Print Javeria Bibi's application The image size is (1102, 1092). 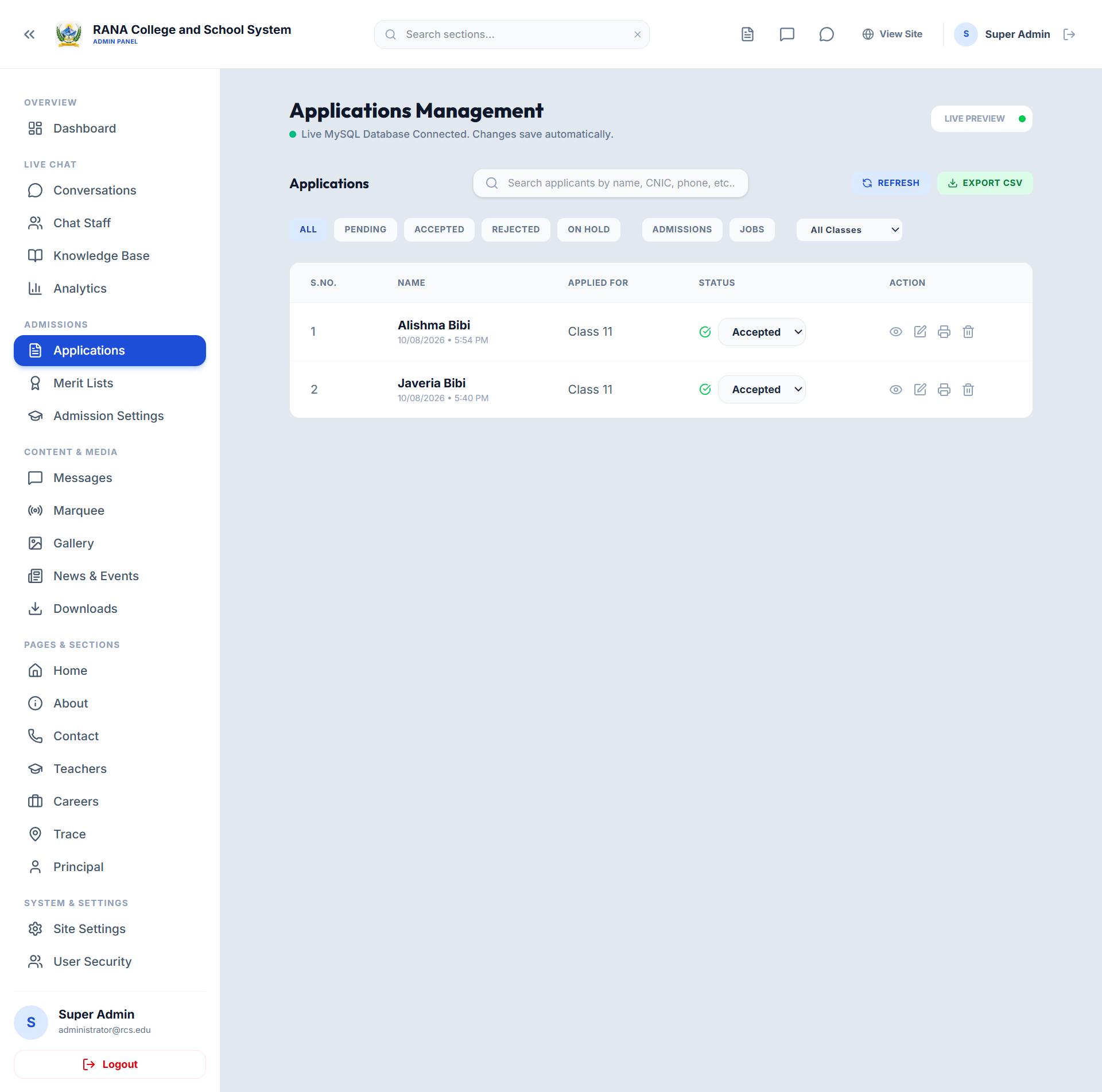(x=944, y=390)
